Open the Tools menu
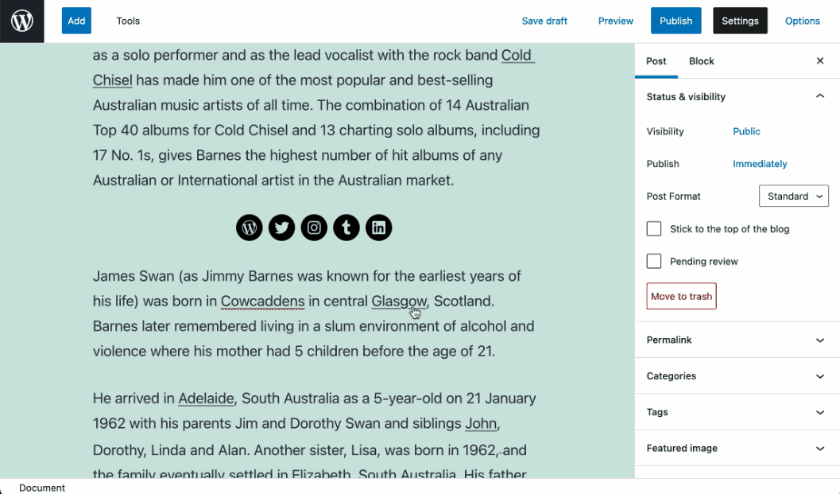The height and width of the screenshot is (494, 840). pyautogui.click(x=128, y=21)
